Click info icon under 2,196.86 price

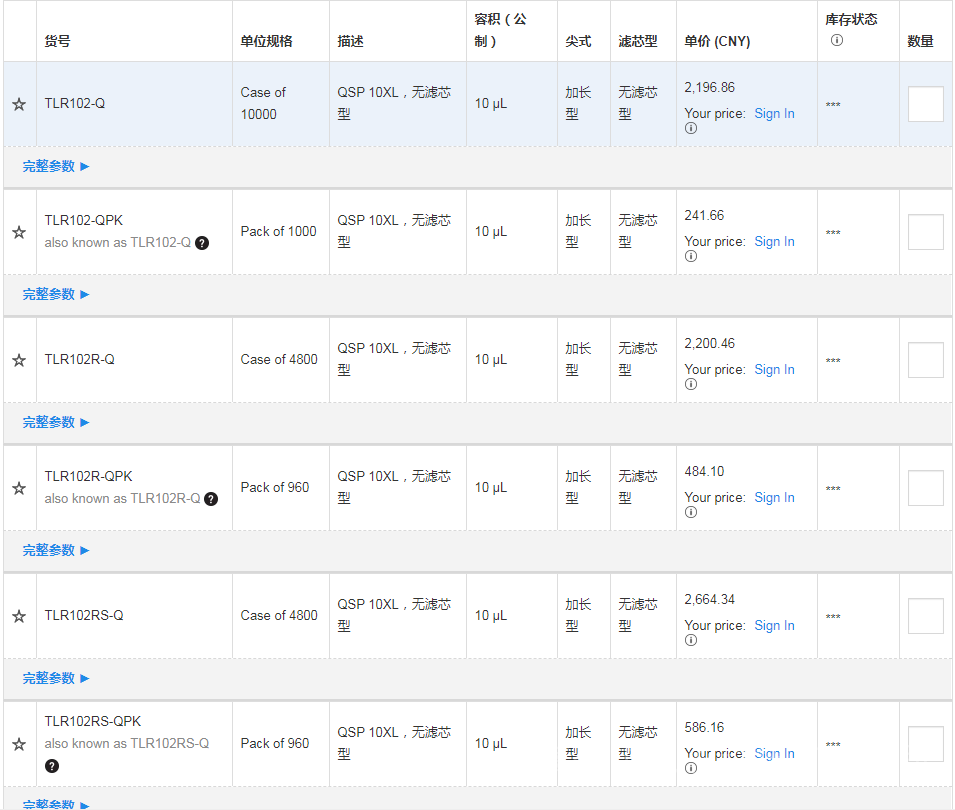click(690, 128)
